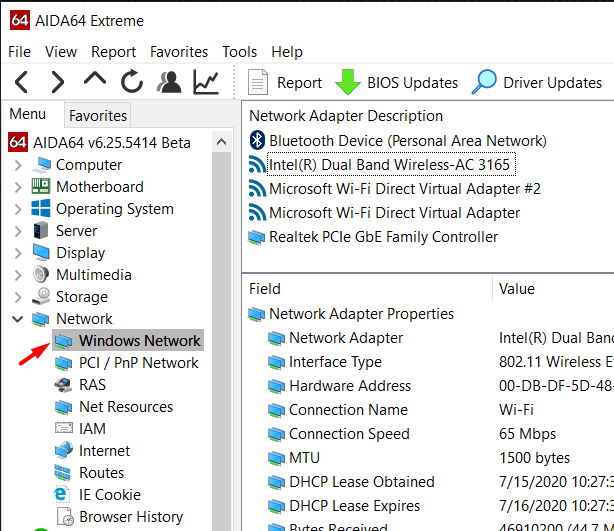Expand the Motherboard tree node
The image size is (614, 531).
[18, 187]
